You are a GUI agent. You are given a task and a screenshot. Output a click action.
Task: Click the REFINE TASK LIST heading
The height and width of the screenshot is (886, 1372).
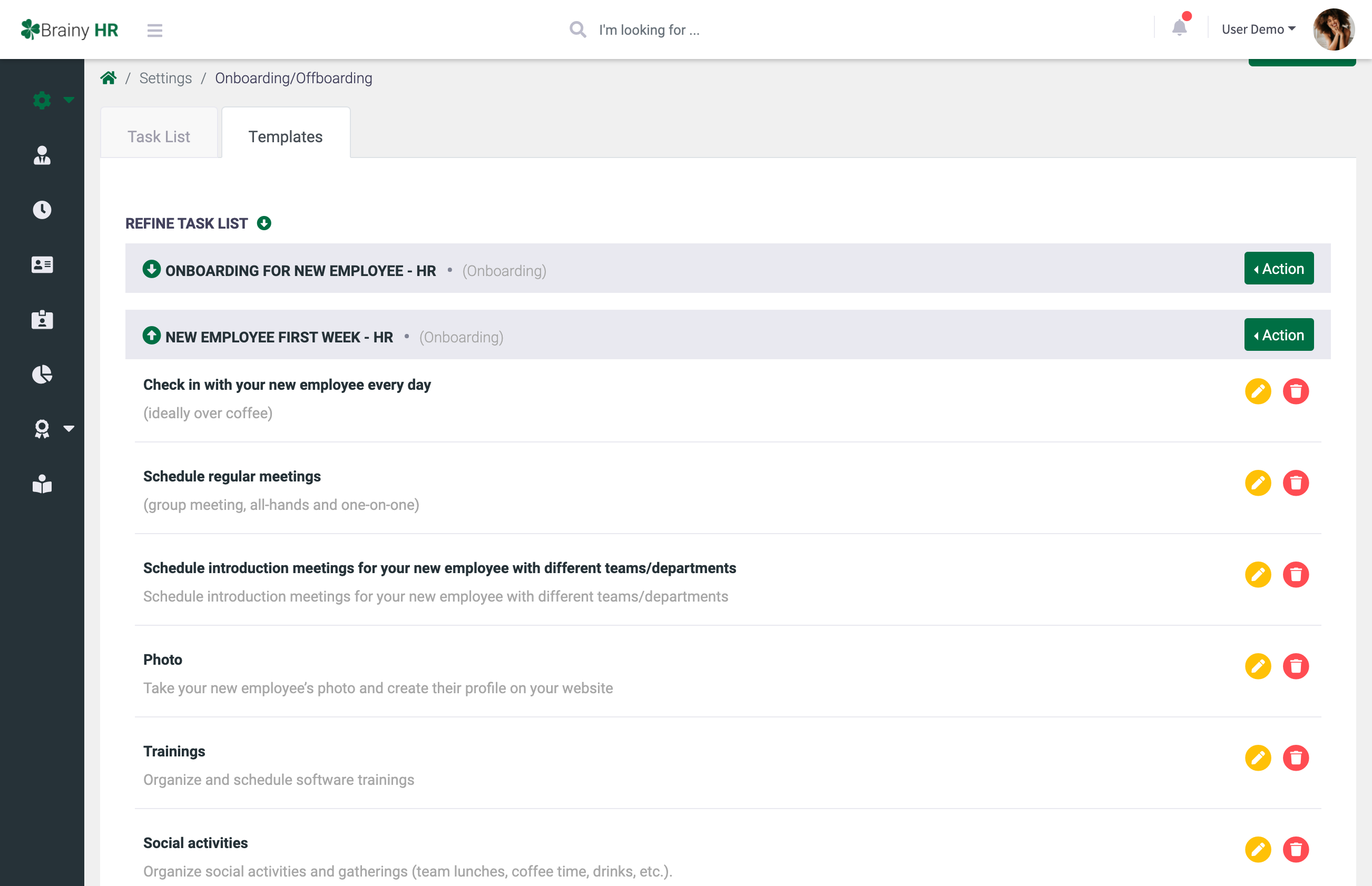click(x=187, y=223)
